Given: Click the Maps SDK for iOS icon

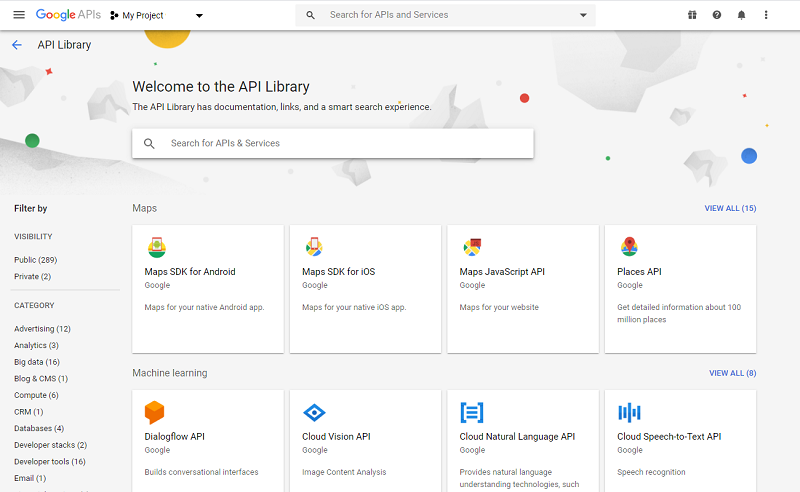Looking at the screenshot, I should tap(314, 247).
